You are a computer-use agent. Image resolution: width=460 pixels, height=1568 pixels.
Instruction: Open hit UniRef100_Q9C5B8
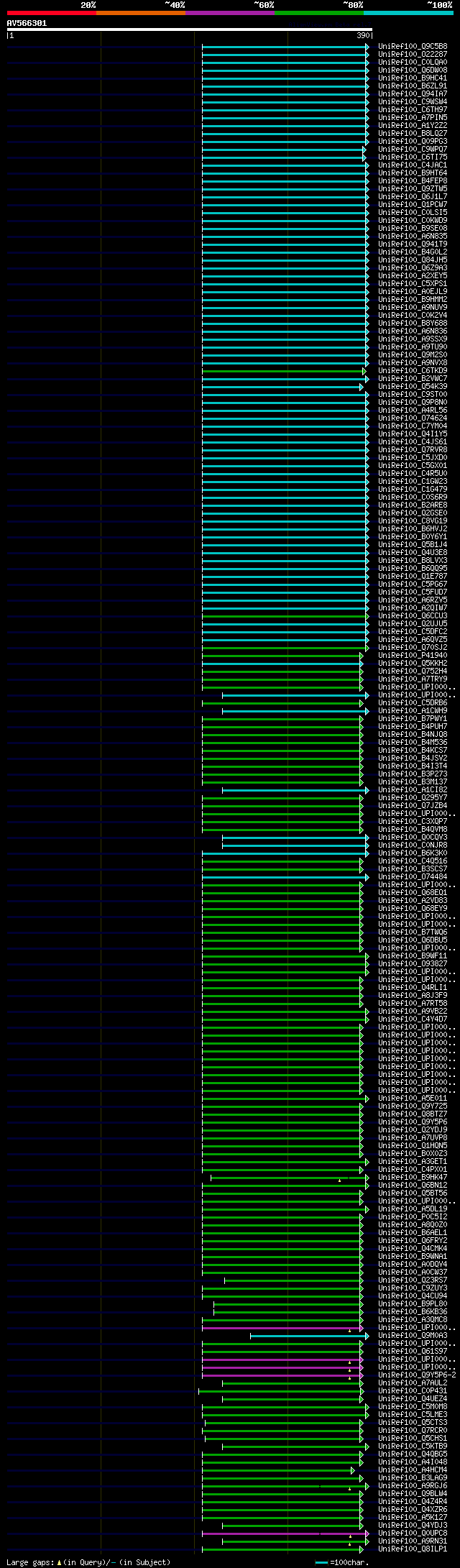tap(413, 46)
